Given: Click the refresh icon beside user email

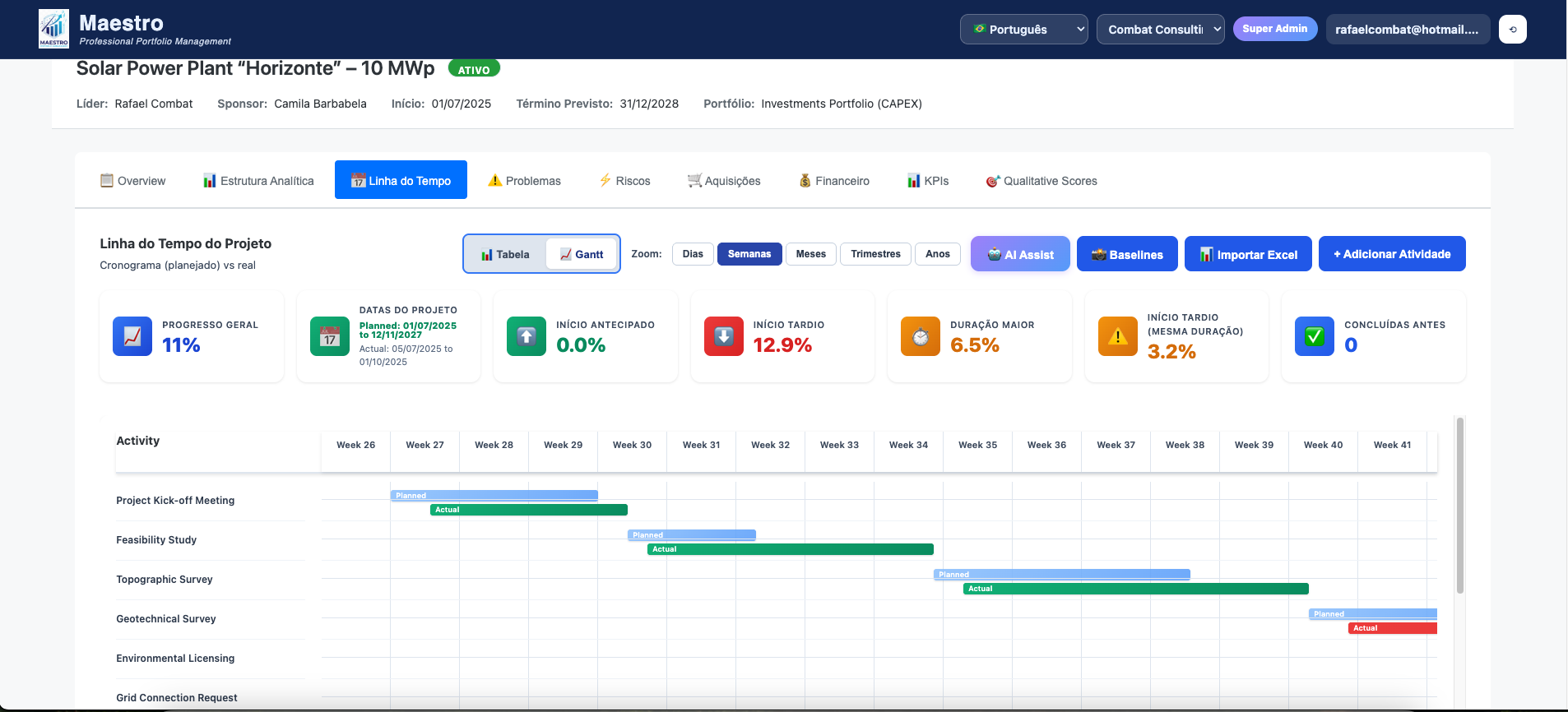Looking at the screenshot, I should pos(1512,30).
